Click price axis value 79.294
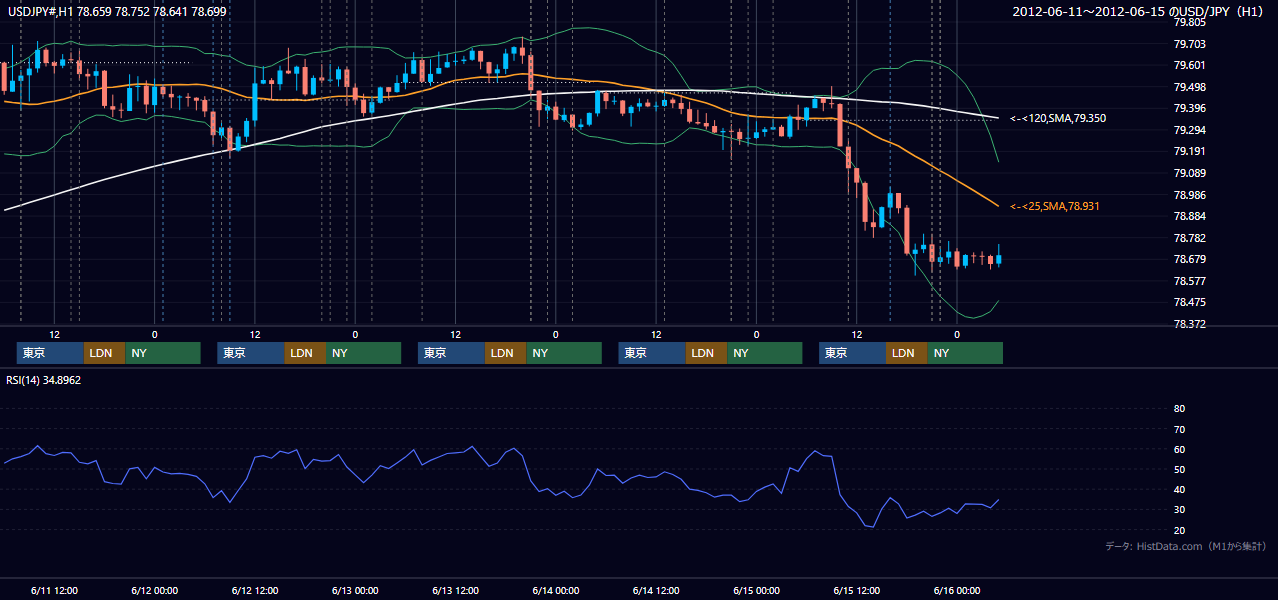 click(x=1190, y=130)
